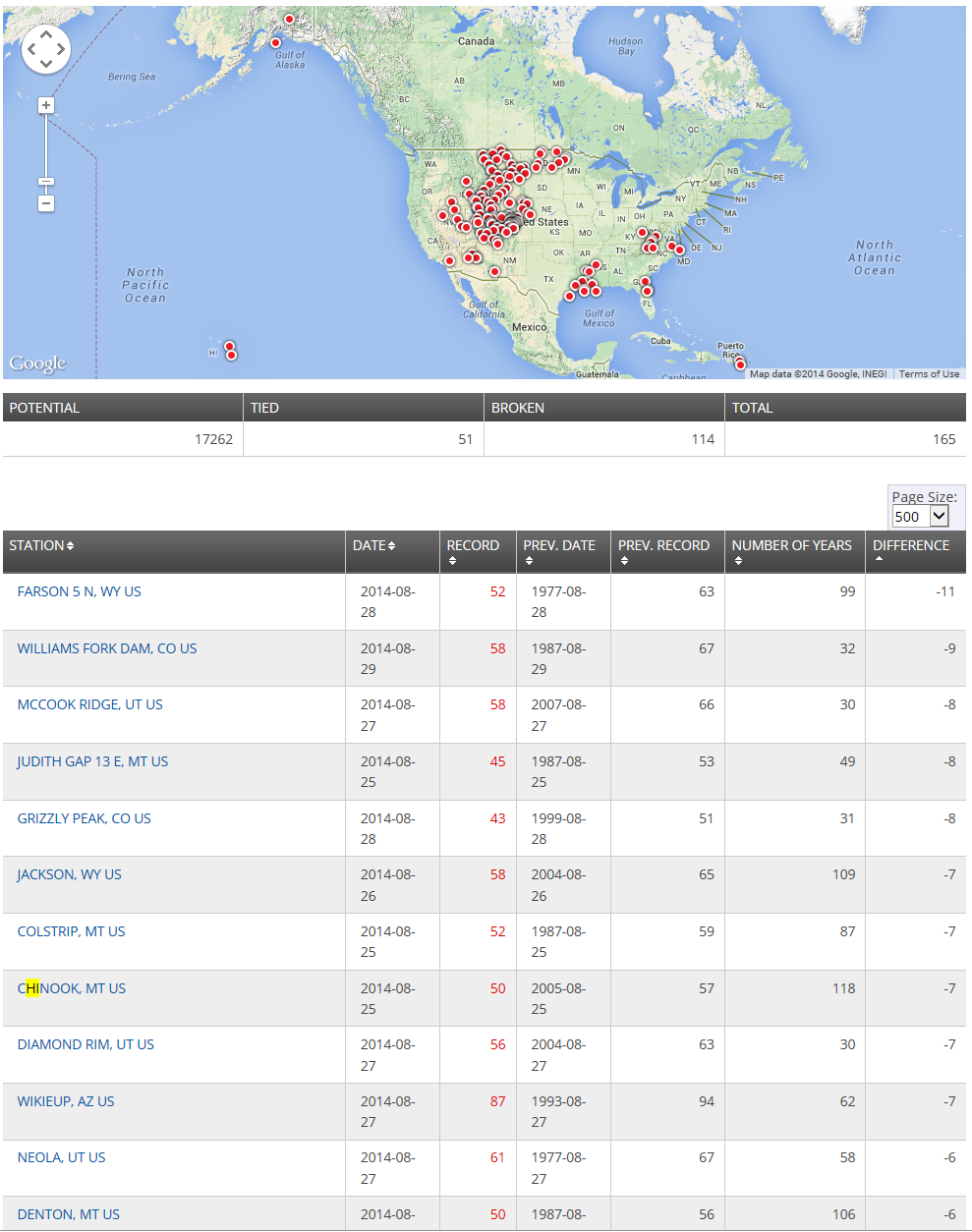Open the Page Size dropdown
The image size is (972, 1232).
click(x=920, y=516)
